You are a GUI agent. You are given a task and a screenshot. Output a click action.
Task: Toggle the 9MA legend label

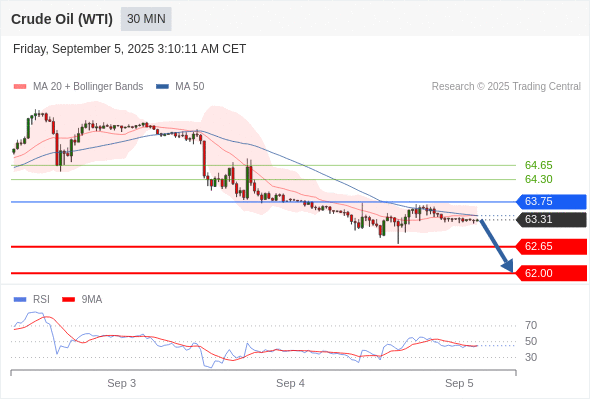[x=92, y=300]
